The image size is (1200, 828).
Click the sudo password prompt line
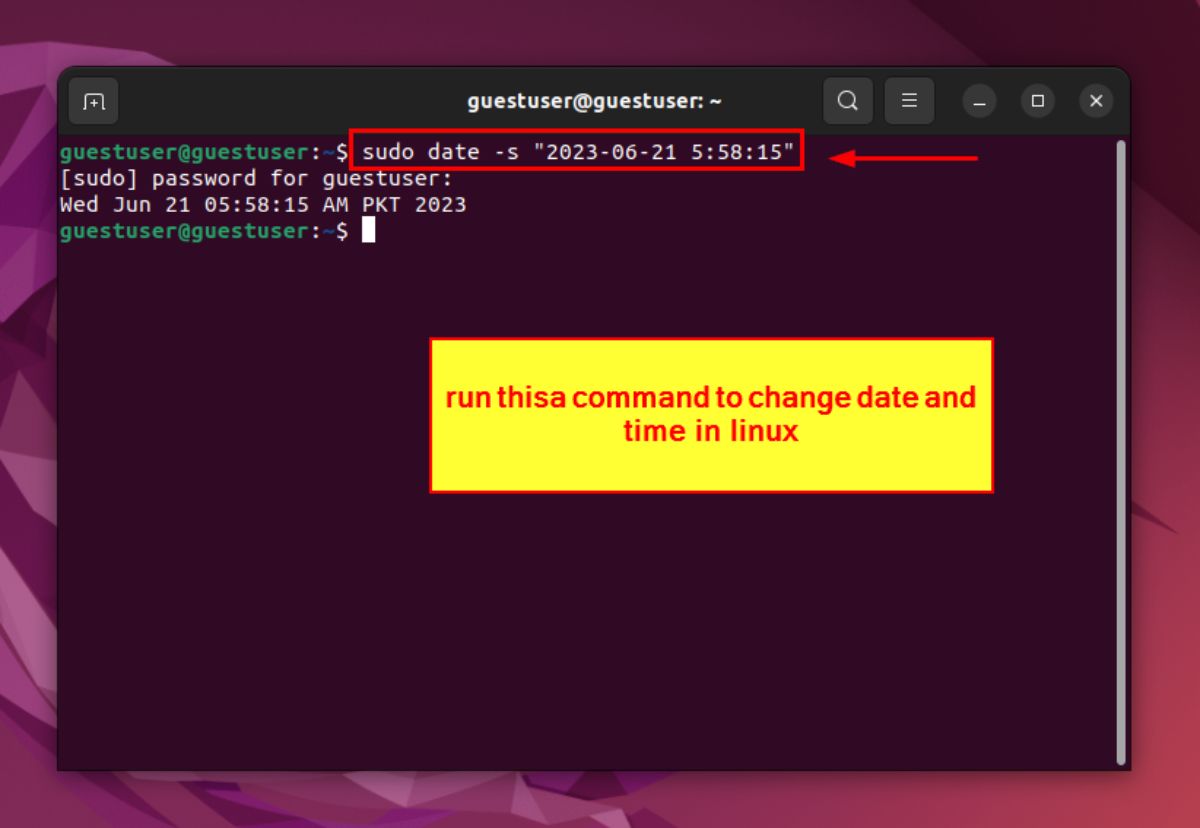click(255, 178)
